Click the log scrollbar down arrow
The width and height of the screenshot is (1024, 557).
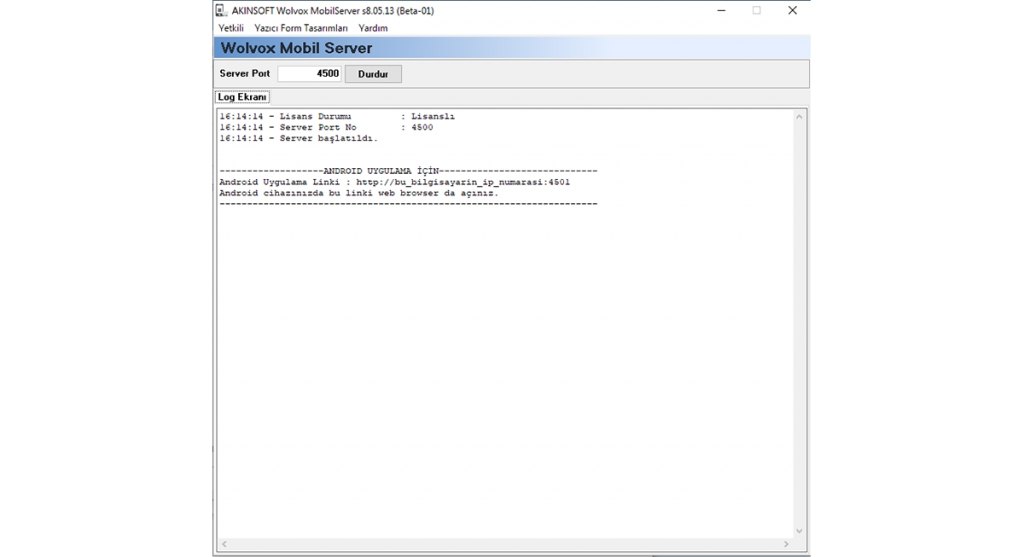tap(799, 531)
